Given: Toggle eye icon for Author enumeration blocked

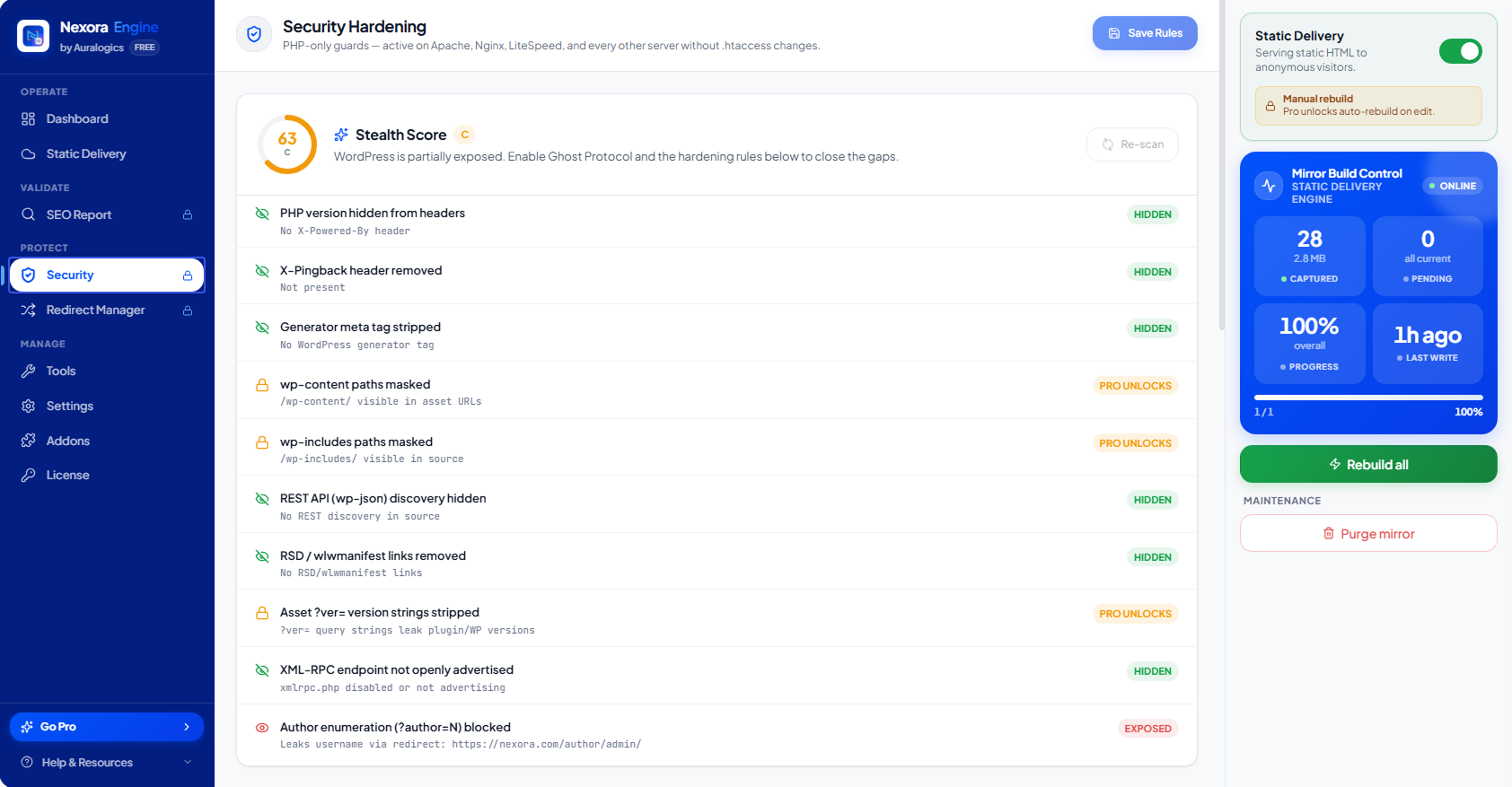Looking at the screenshot, I should click(x=262, y=728).
